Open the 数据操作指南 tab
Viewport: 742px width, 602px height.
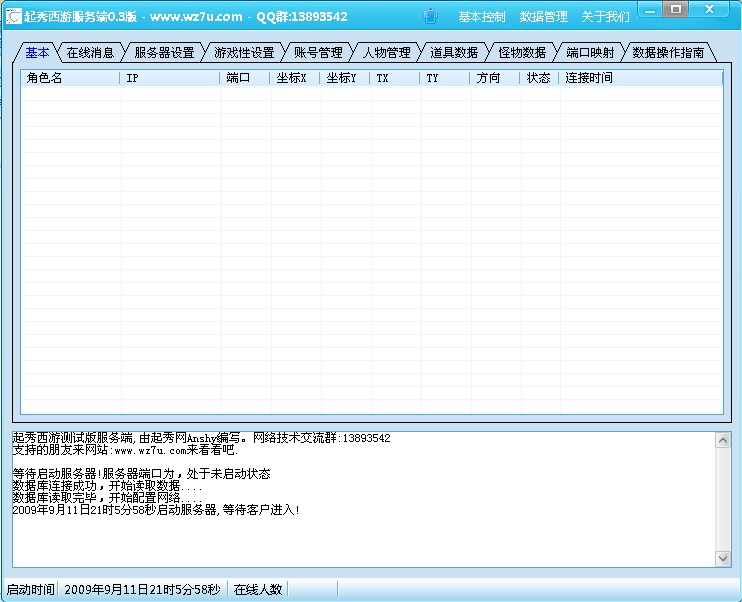668,53
